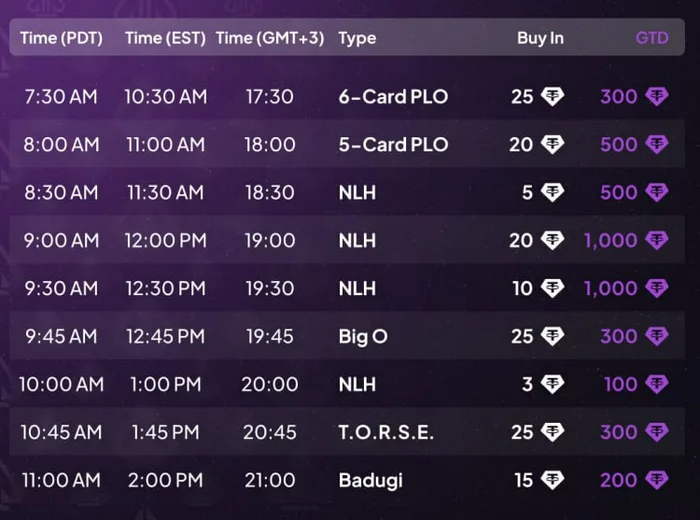
Task: Click the Type column header
Action: point(357,39)
